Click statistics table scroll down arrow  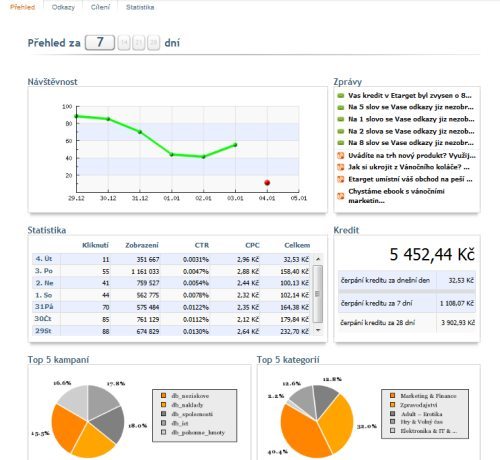(x=318, y=330)
